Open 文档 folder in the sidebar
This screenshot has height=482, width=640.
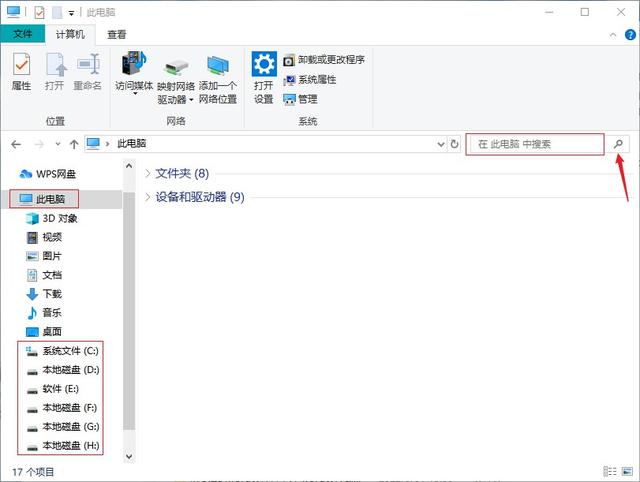44,275
